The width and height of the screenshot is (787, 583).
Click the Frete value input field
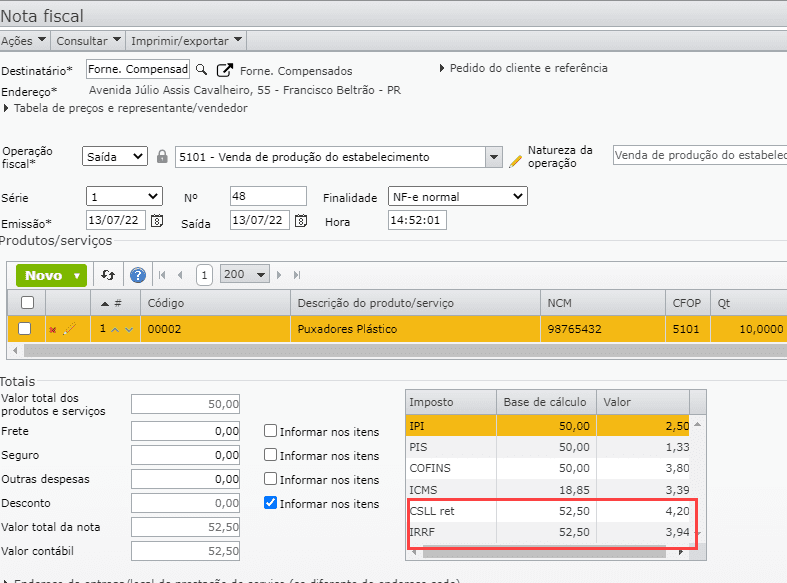(187, 432)
